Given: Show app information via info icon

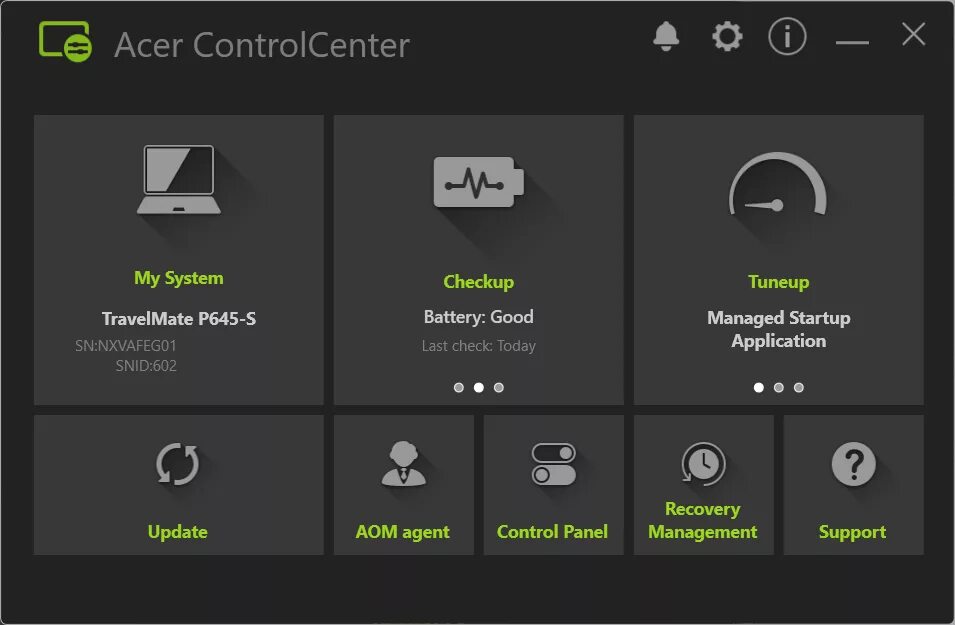Looking at the screenshot, I should (787, 37).
